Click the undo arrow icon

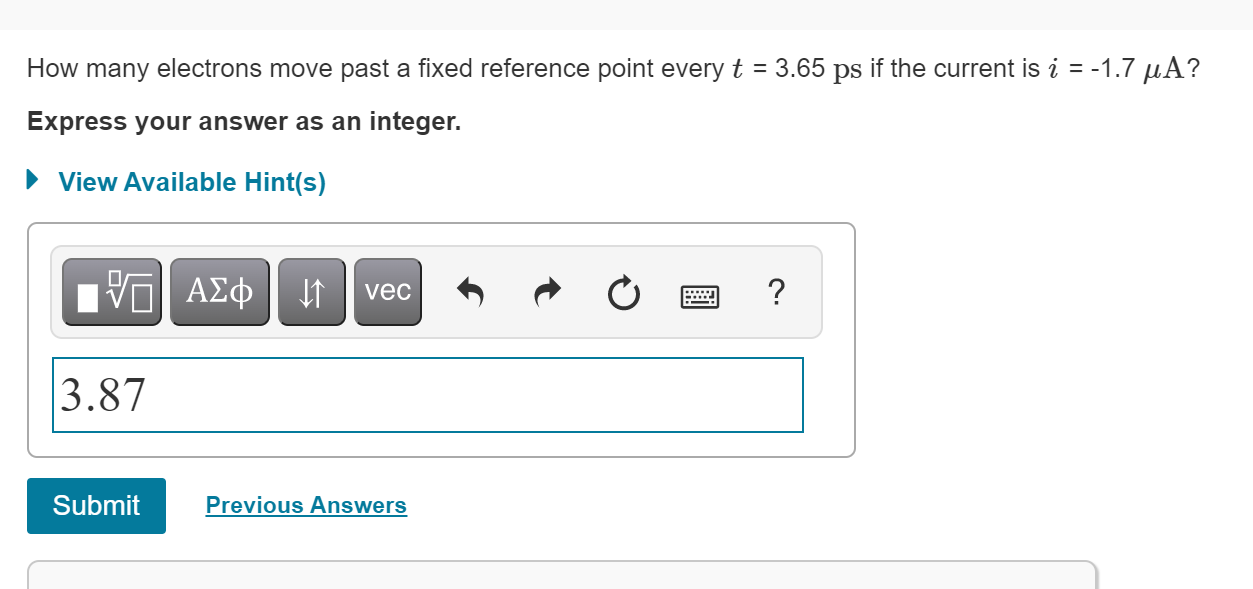click(x=470, y=291)
